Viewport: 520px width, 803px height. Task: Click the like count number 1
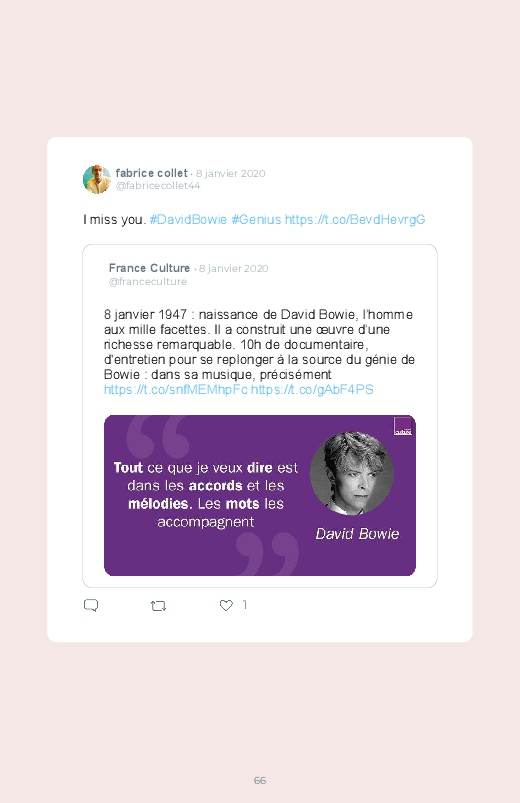click(245, 605)
